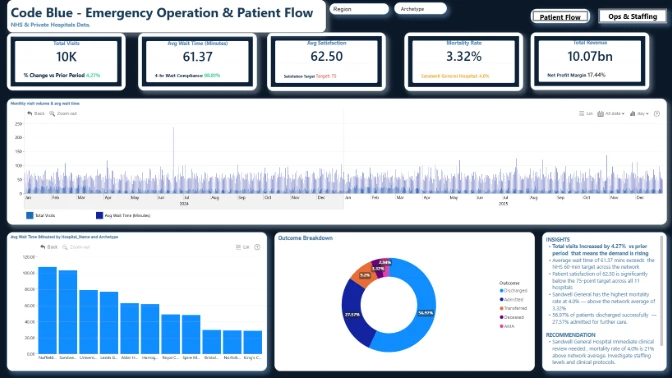Select the Spire M... hospital bar
672x378 pixels.
point(191,335)
